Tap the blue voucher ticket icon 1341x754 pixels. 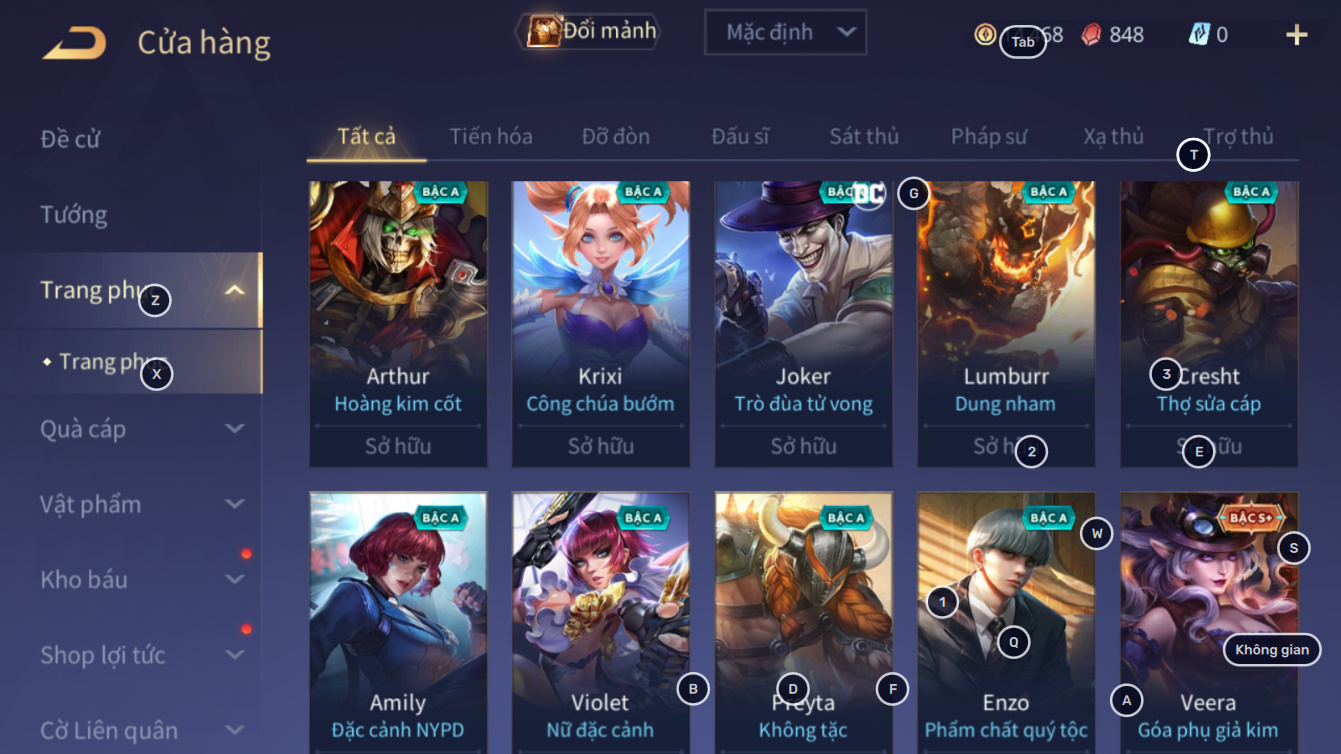(1199, 34)
